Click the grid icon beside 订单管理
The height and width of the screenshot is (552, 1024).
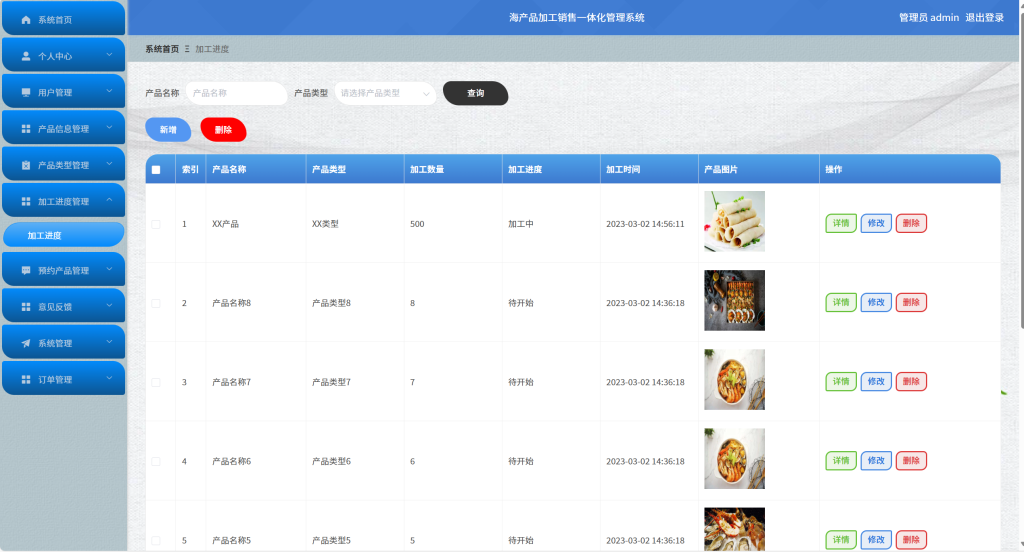(x=26, y=380)
